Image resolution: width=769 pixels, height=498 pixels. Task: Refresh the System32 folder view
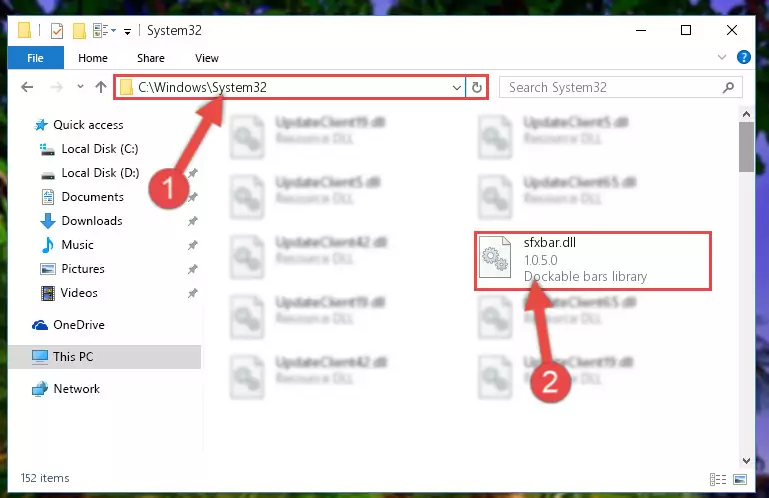(x=476, y=87)
